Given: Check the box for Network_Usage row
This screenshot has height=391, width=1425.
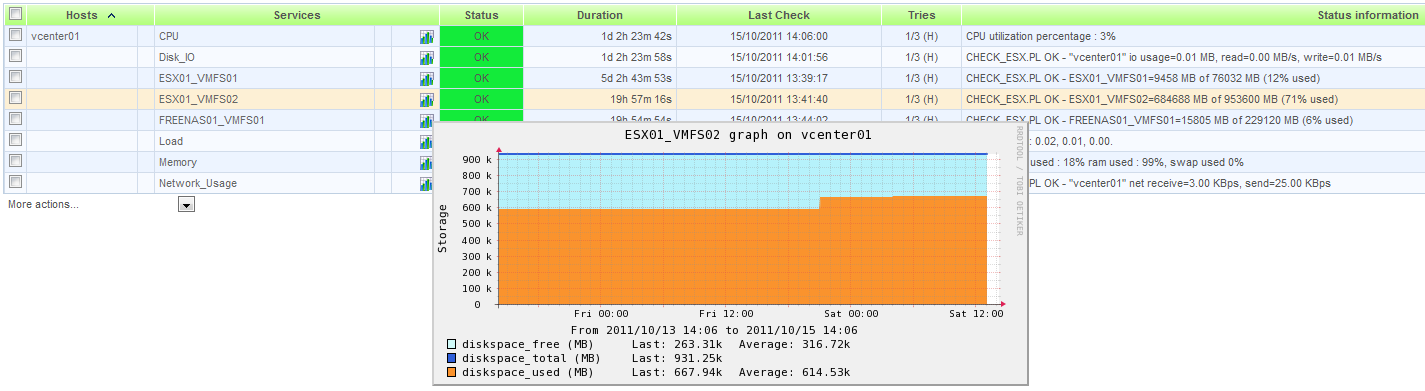Looking at the screenshot, I should point(15,182).
